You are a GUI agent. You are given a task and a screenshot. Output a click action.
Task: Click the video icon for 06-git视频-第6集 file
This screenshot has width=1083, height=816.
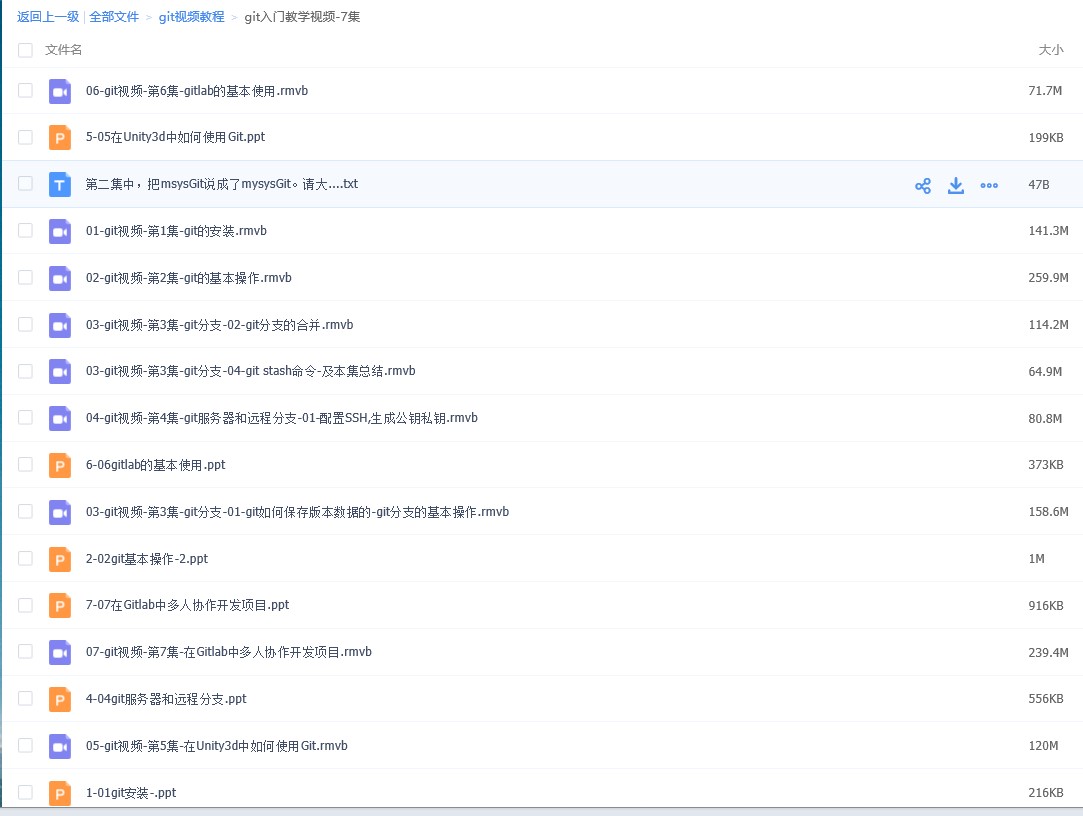click(60, 91)
